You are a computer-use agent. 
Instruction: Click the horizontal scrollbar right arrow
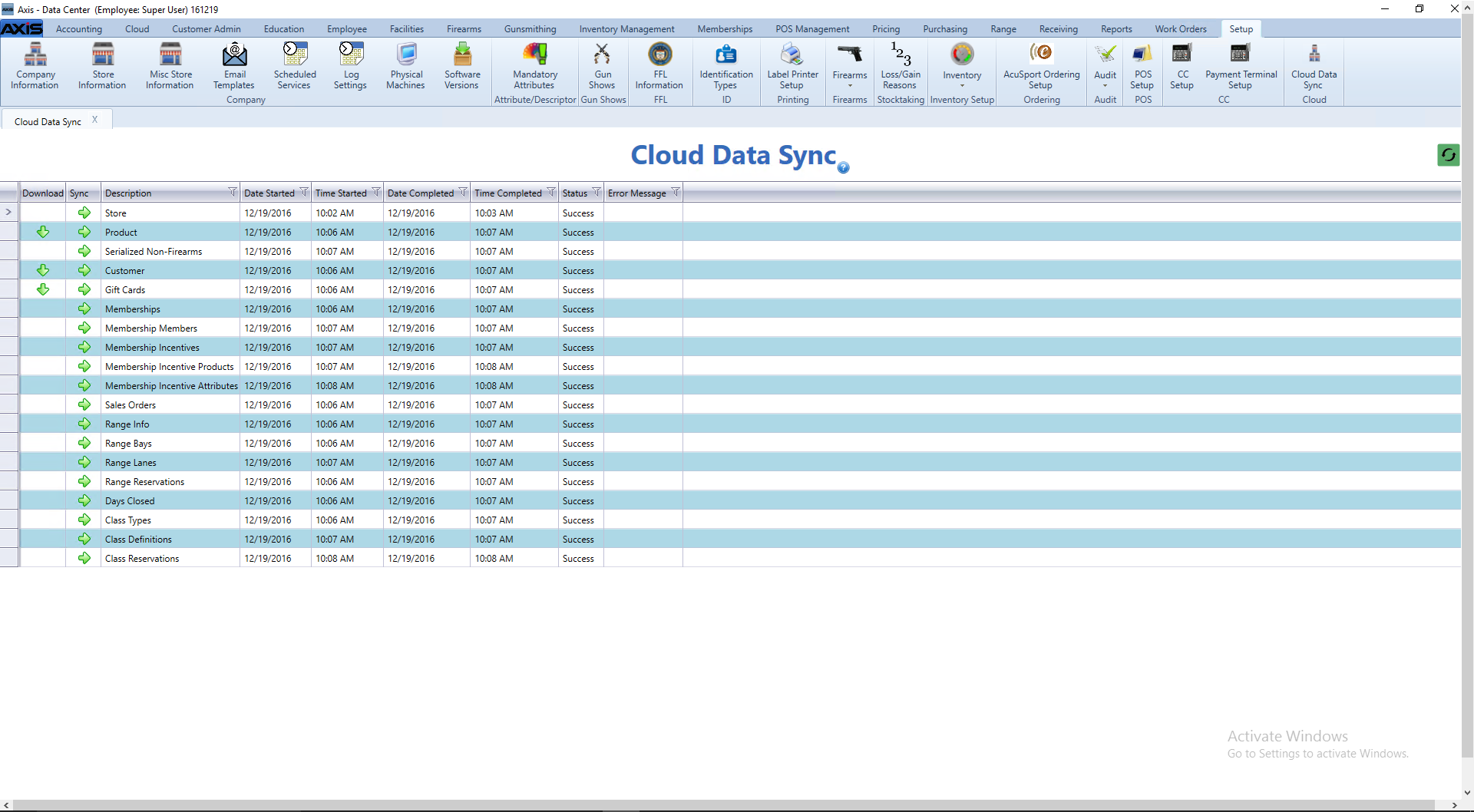[1454, 805]
